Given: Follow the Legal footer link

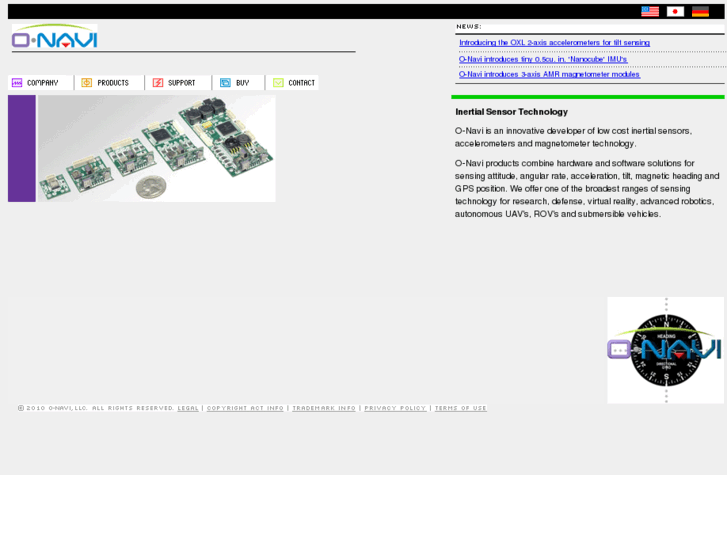Looking at the screenshot, I should coord(188,408).
